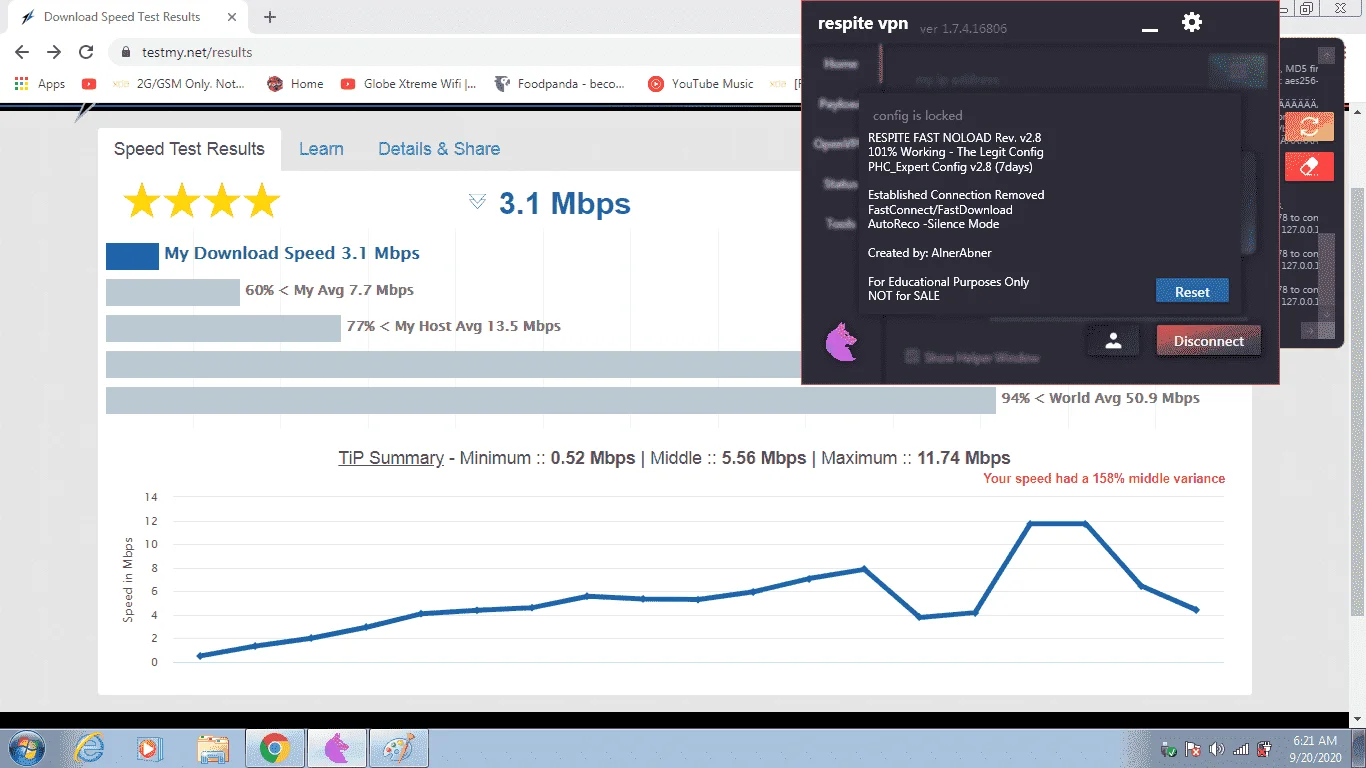Reload the testmy.net page
The image size is (1366, 768).
[86, 52]
